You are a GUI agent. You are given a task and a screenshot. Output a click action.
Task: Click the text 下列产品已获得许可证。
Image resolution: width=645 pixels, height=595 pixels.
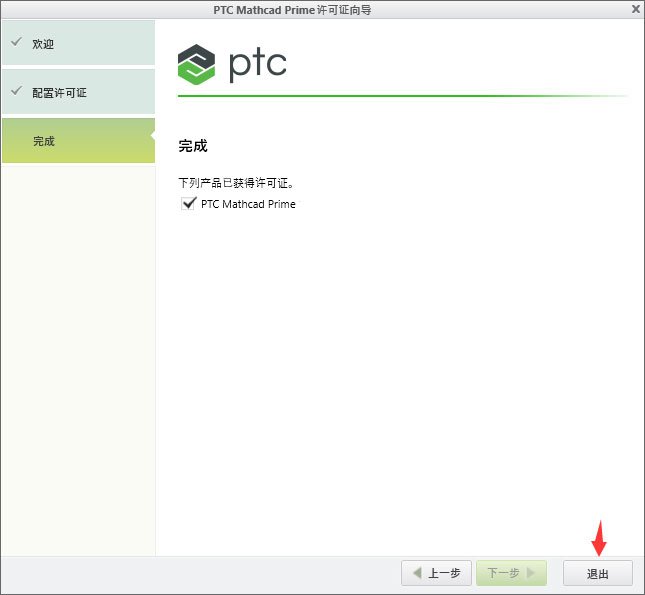click(x=237, y=183)
